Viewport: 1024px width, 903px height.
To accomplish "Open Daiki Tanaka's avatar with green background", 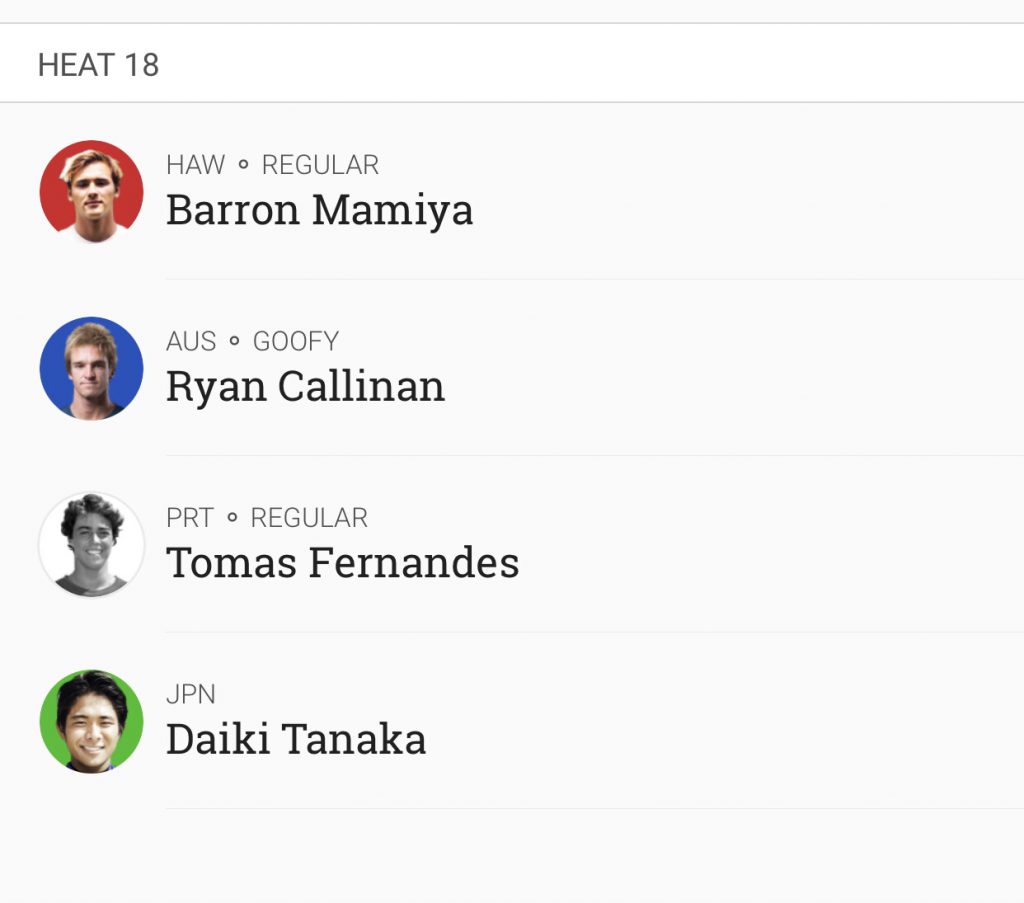I will point(91,721).
